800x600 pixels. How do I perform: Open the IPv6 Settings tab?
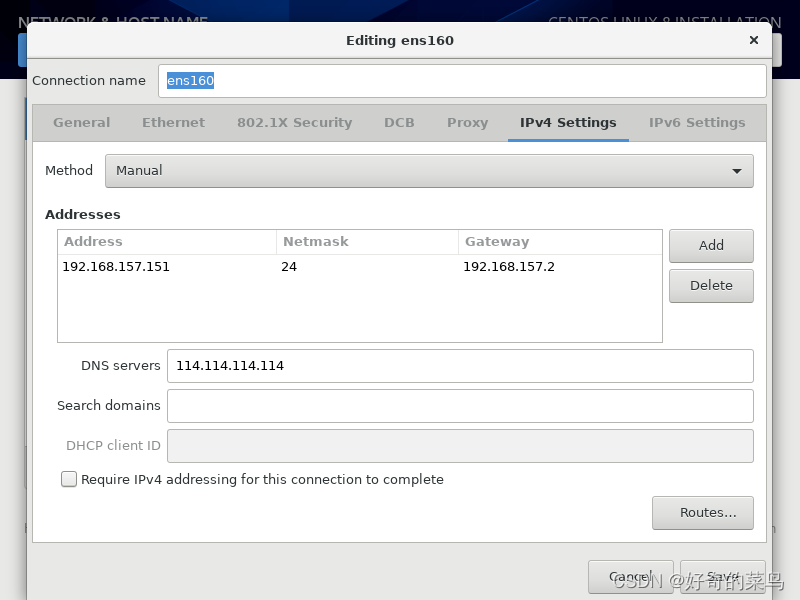(x=697, y=122)
